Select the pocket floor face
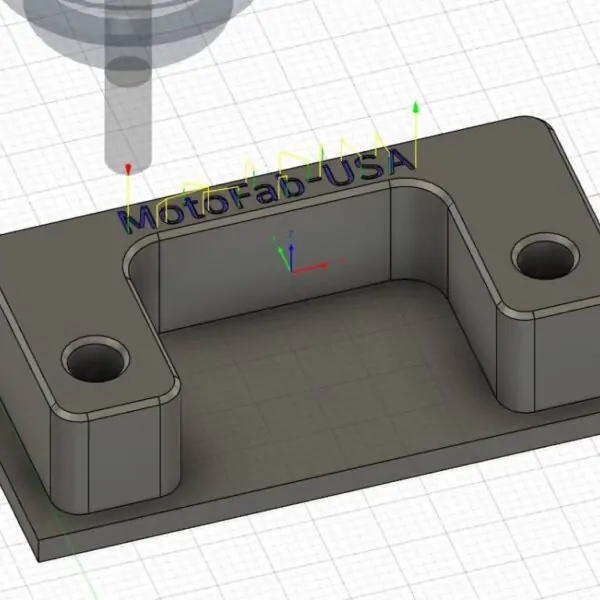This screenshot has width=600, height=600. pos(330,370)
